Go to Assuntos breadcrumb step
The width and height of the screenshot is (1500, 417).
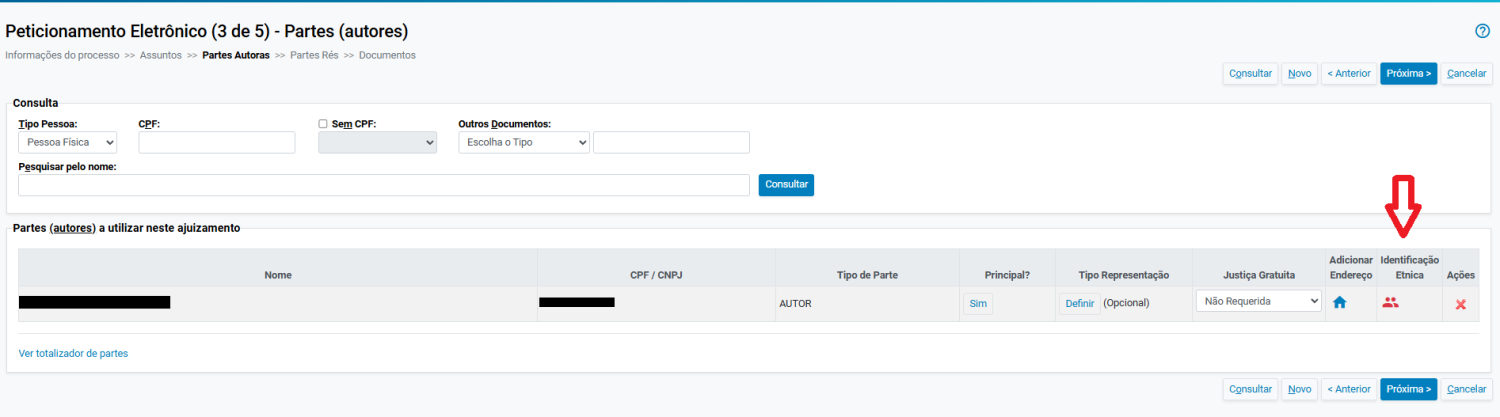160,55
